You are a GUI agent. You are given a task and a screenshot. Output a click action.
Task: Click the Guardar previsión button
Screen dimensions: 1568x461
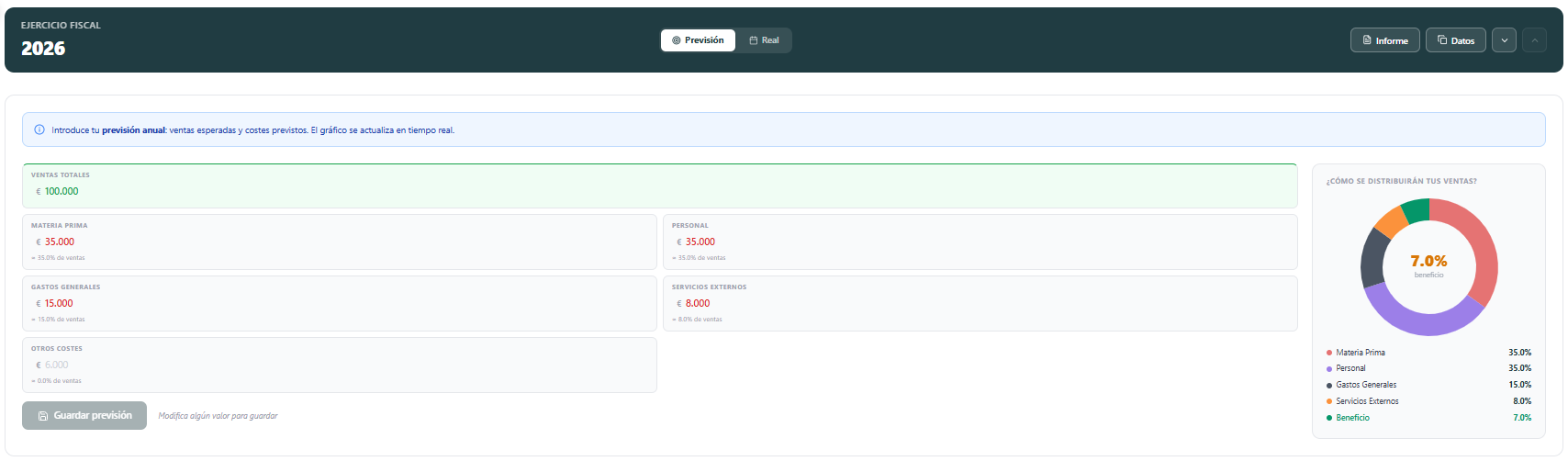click(84, 416)
